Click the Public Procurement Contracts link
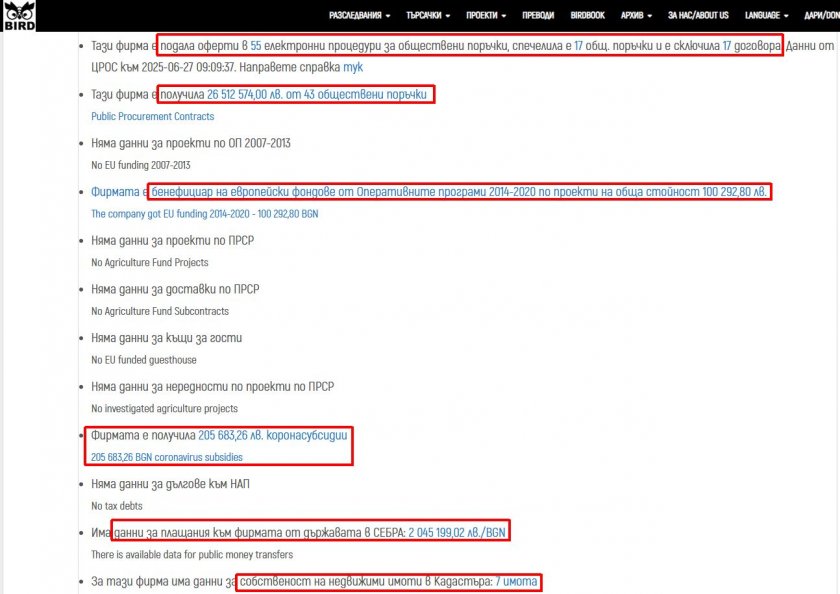 pos(152,116)
